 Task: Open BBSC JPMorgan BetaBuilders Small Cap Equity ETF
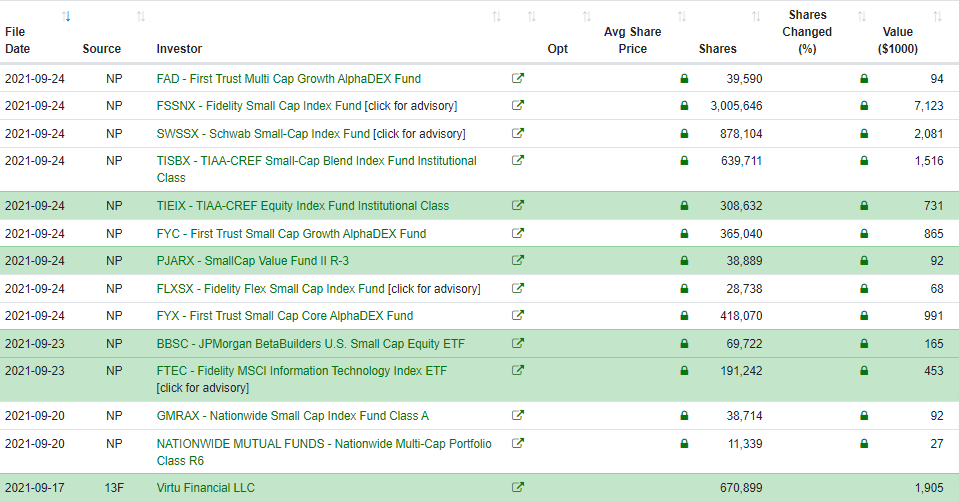click(x=311, y=343)
